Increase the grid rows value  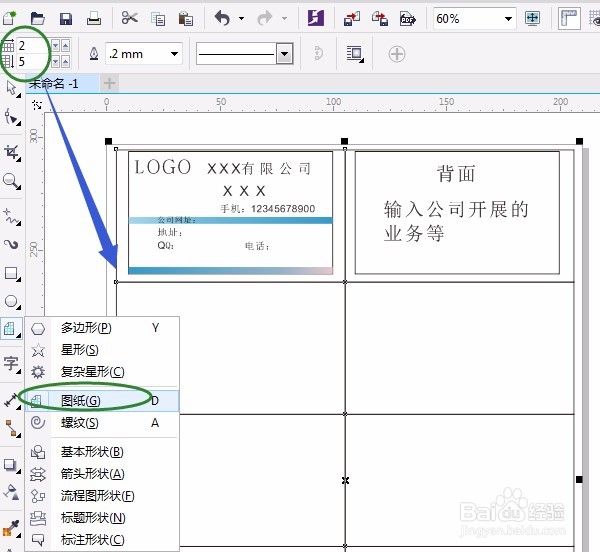pyautogui.click(x=65, y=61)
